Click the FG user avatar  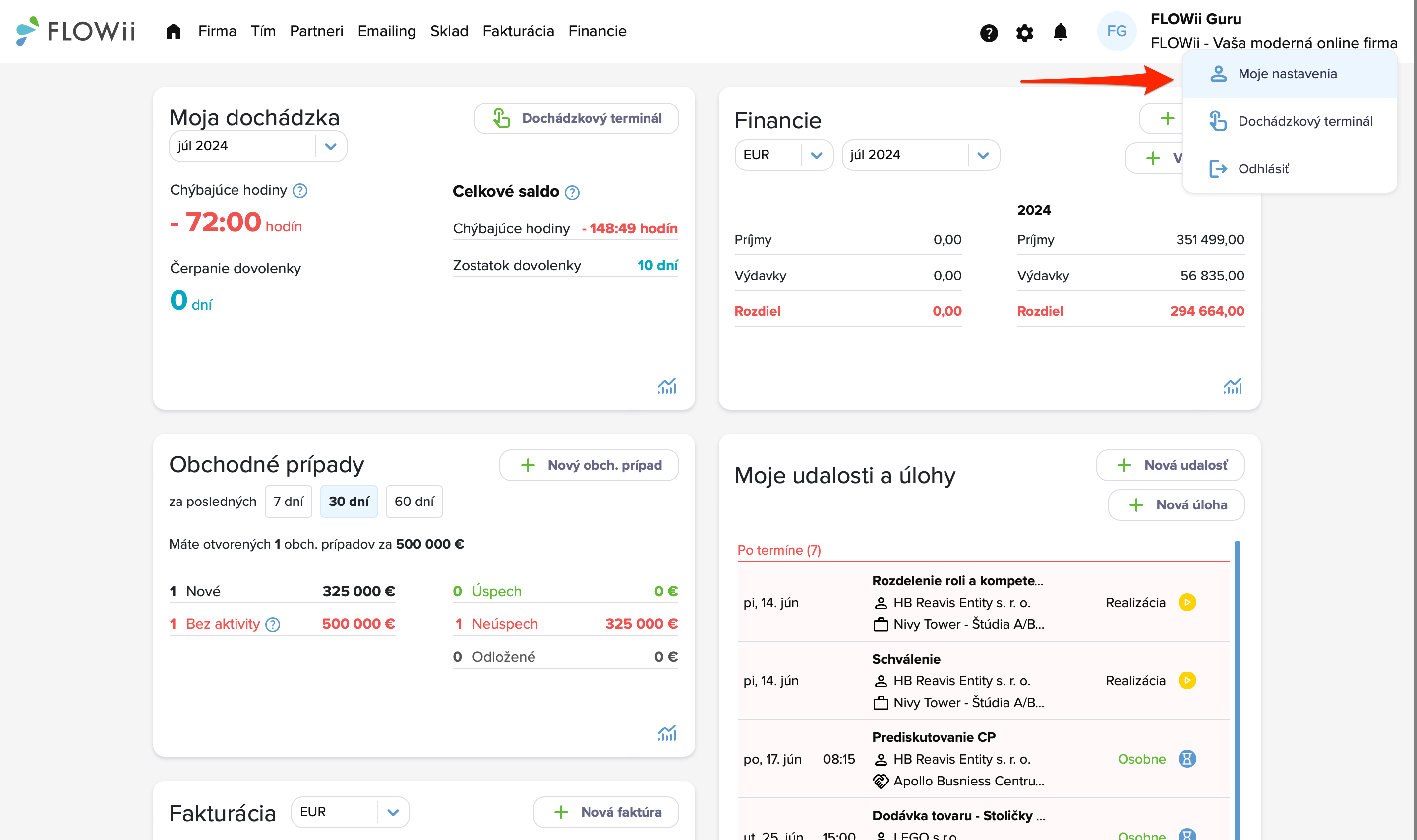[1117, 31]
